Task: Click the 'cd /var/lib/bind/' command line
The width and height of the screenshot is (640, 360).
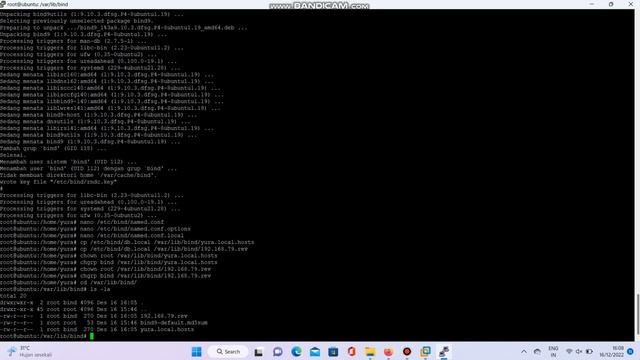Action: pyautogui.click(x=69, y=282)
